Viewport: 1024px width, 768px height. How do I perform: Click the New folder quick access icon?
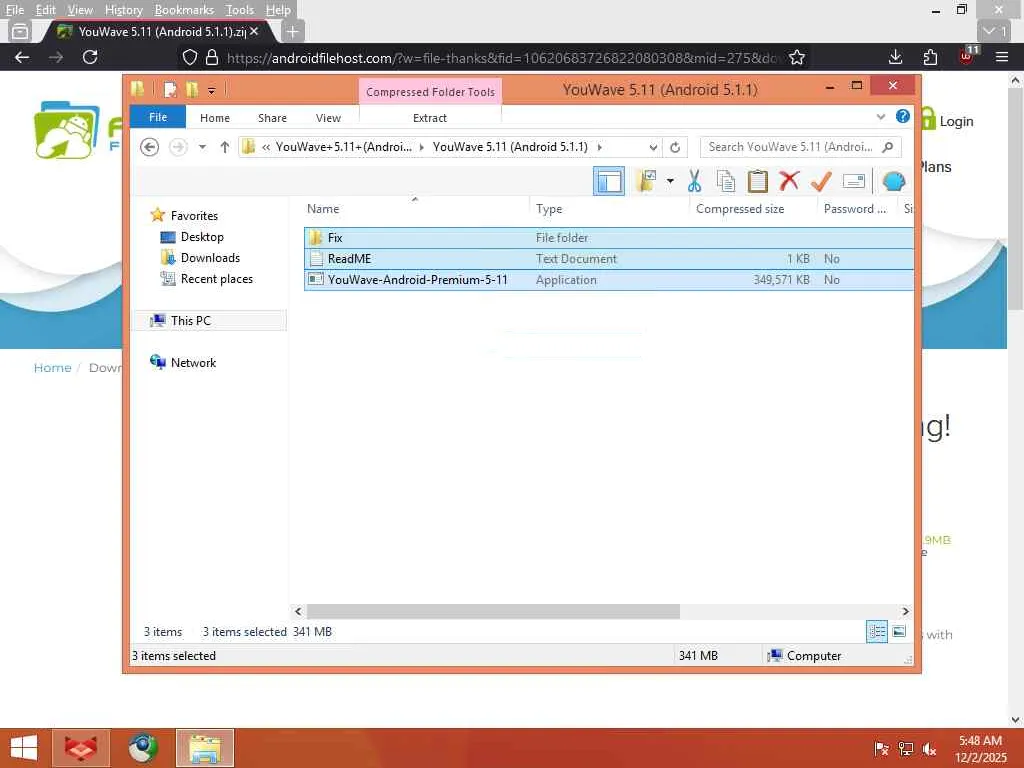click(192, 89)
